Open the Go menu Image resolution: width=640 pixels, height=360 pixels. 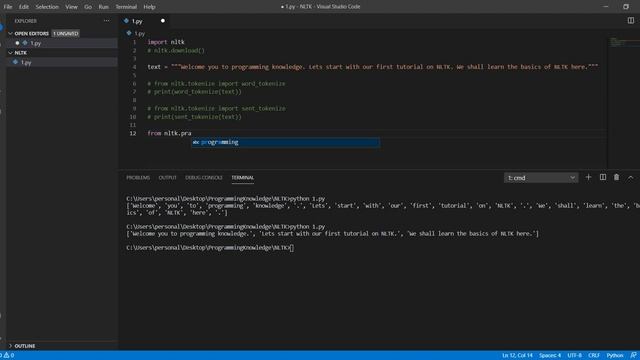point(88,7)
